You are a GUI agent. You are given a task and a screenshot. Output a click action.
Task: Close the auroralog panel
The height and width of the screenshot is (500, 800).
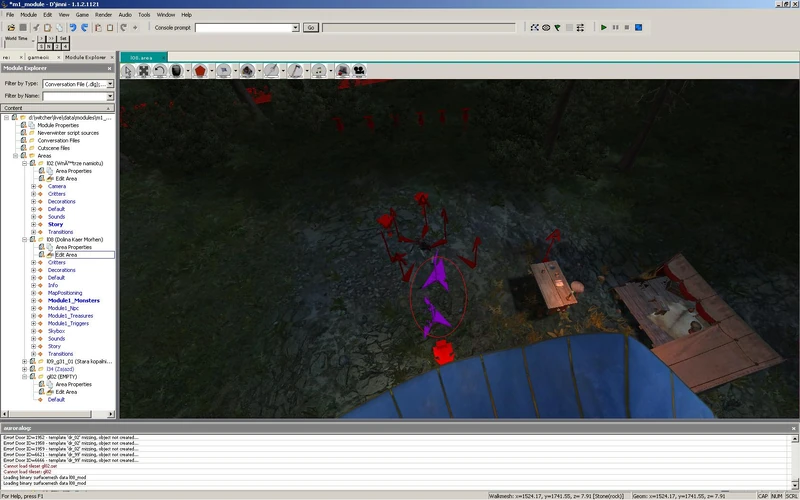pyautogui.click(x=793, y=428)
